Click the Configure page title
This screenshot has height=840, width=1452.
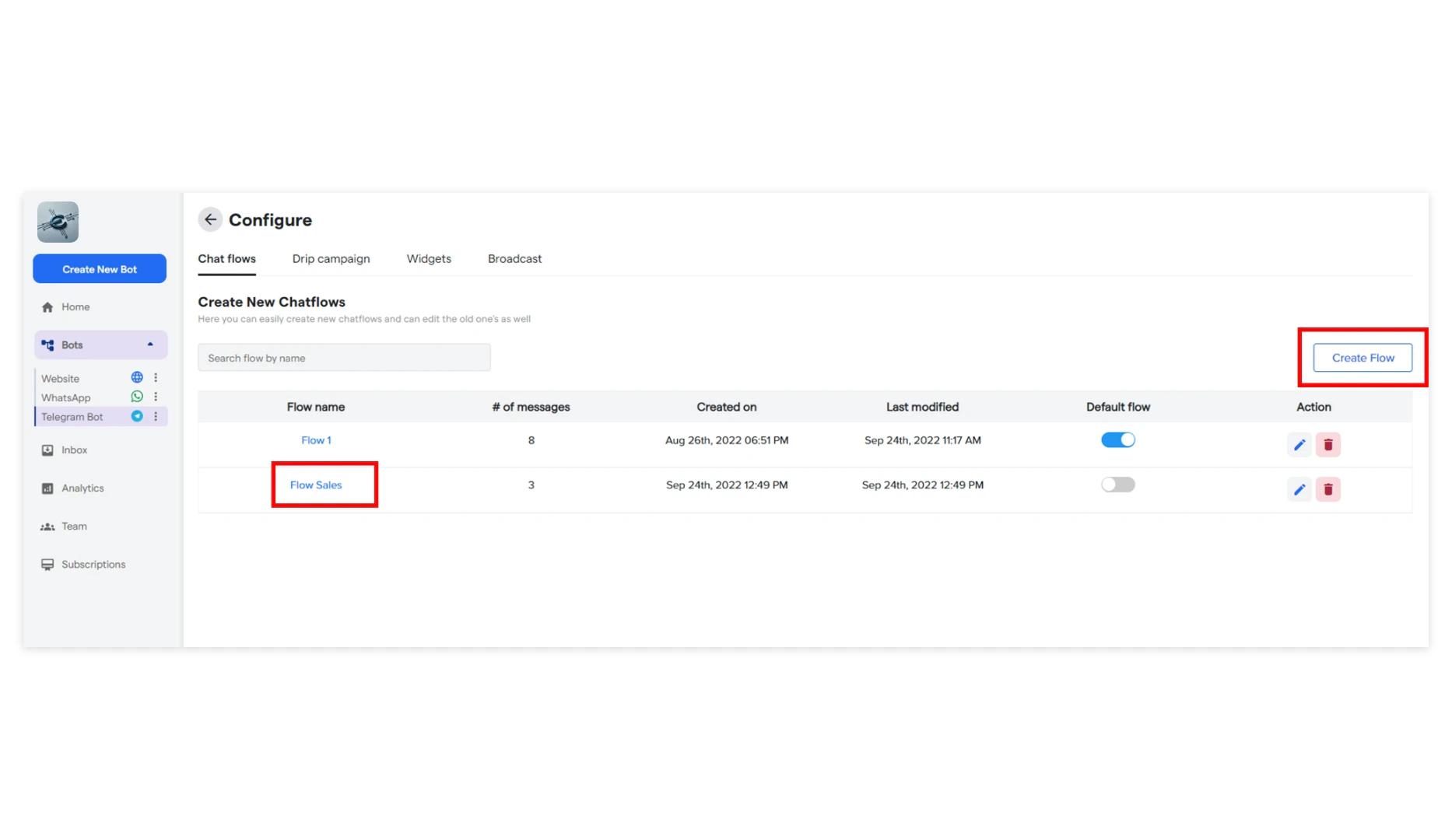click(270, 220)
